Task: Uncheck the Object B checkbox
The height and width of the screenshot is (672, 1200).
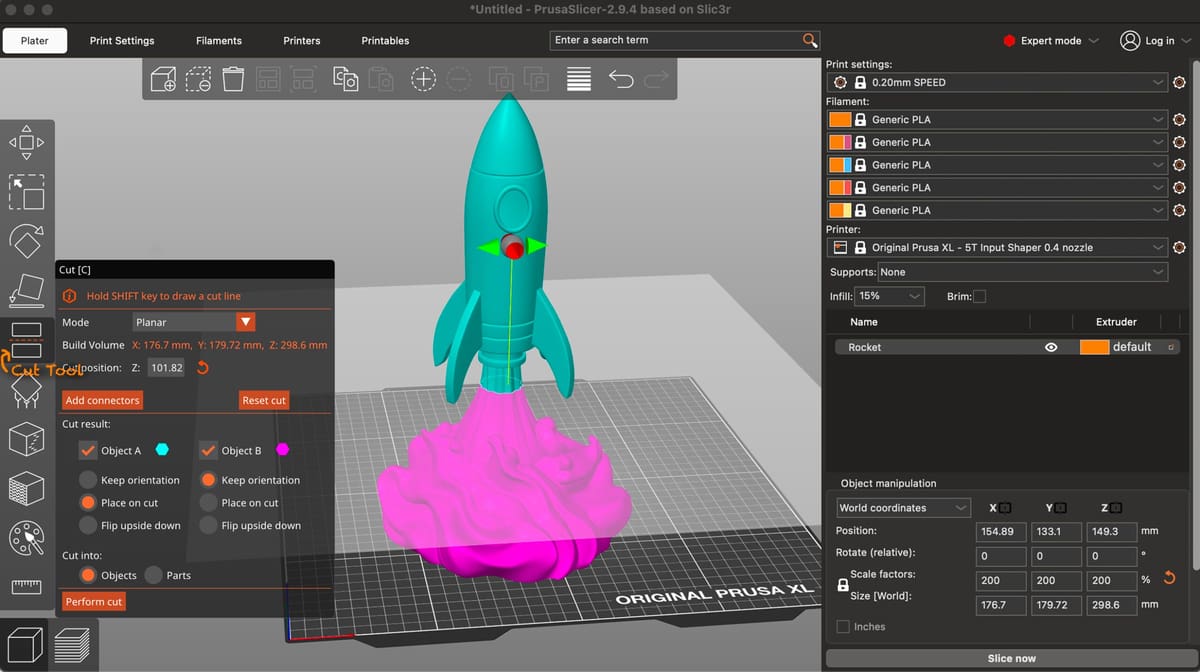Action: pos(208,450)
